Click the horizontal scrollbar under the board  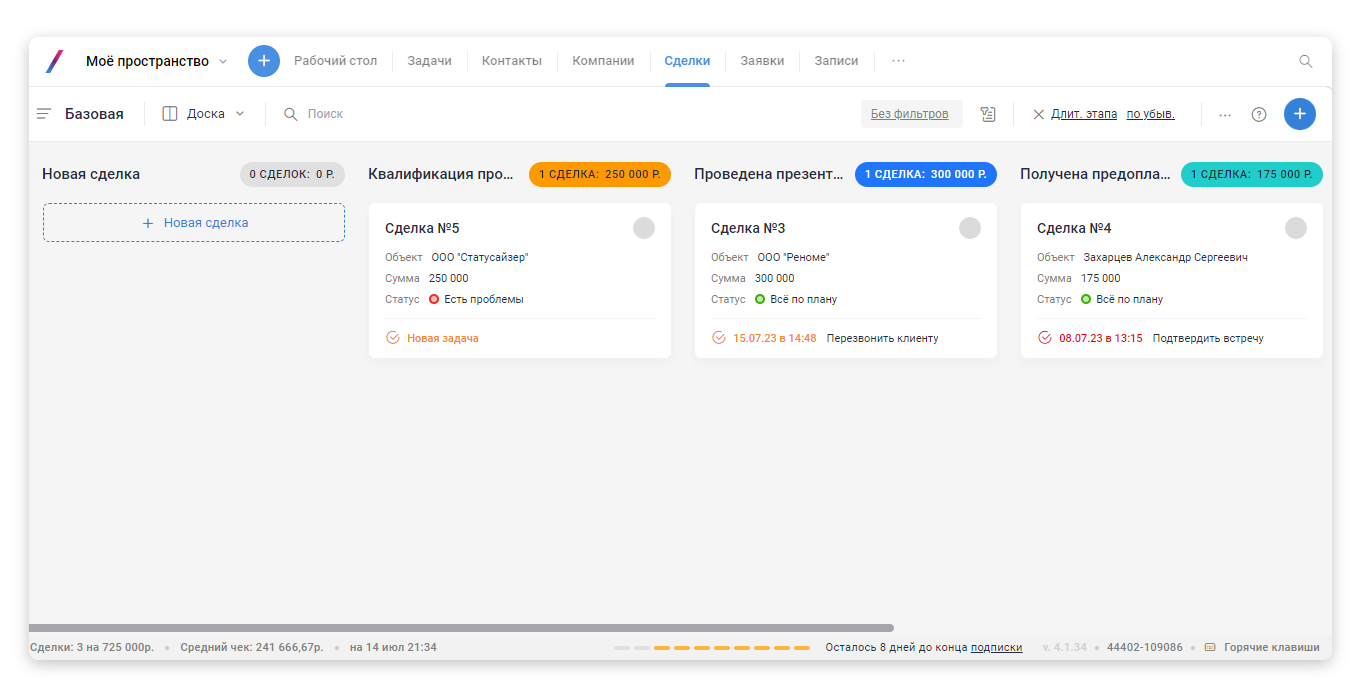[x=460, y=628]
